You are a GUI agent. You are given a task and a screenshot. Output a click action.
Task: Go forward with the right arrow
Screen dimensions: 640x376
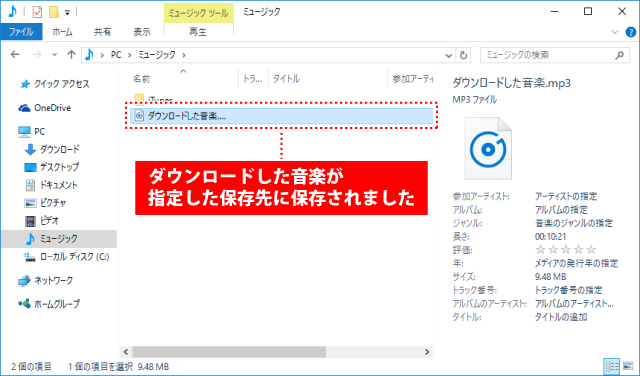tap(37, 55)
